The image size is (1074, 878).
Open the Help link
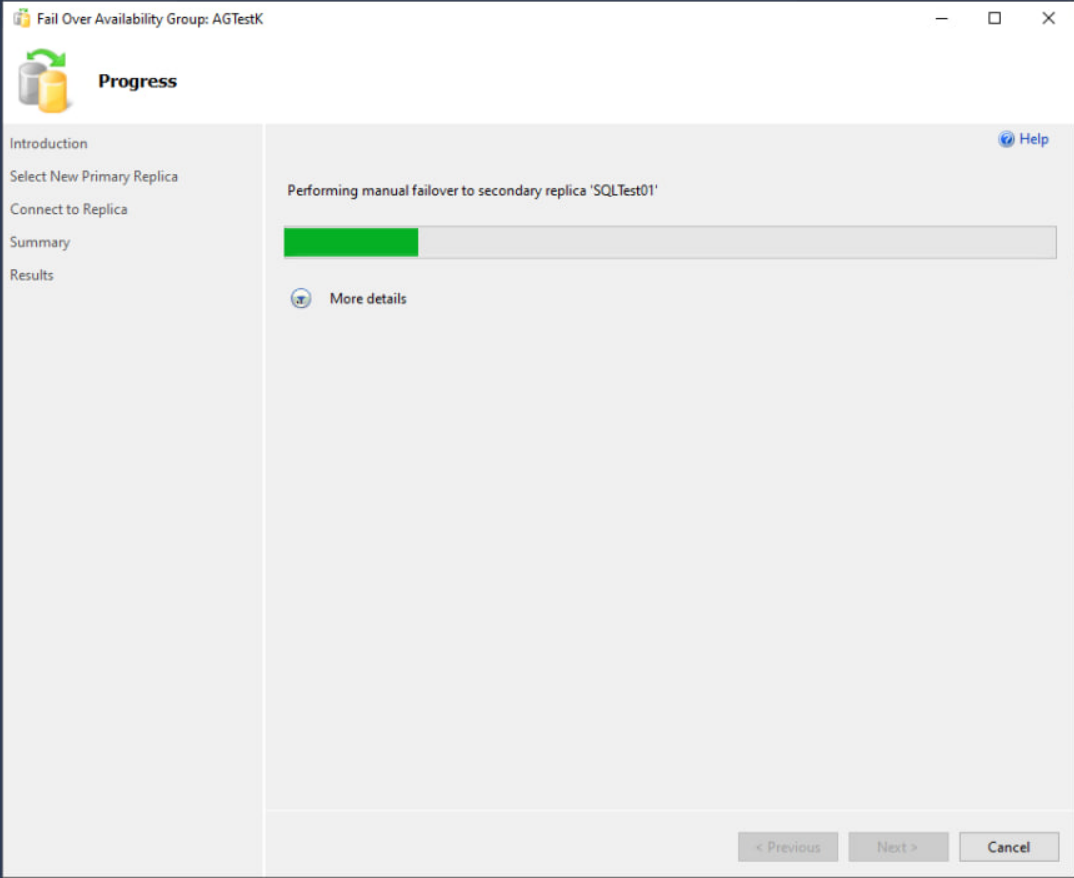(1034, 140)
